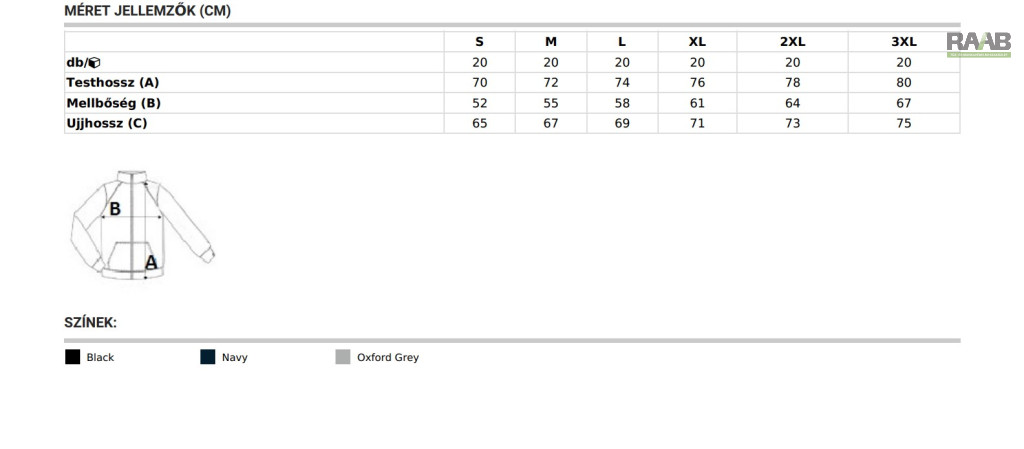Screen dimensions: 1024x449
Task: Click the 2XL size column header
Action: [x=793, y=42]
